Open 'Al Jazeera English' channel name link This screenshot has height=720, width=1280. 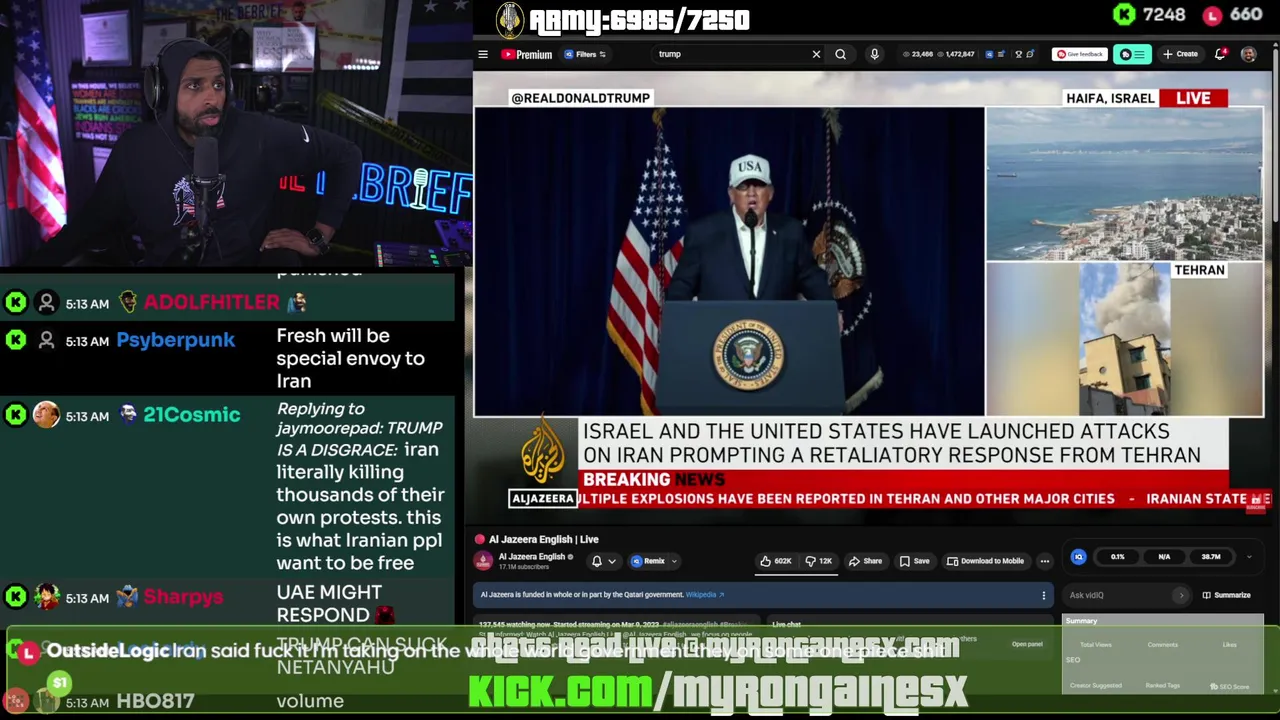(x=532, y=557)
